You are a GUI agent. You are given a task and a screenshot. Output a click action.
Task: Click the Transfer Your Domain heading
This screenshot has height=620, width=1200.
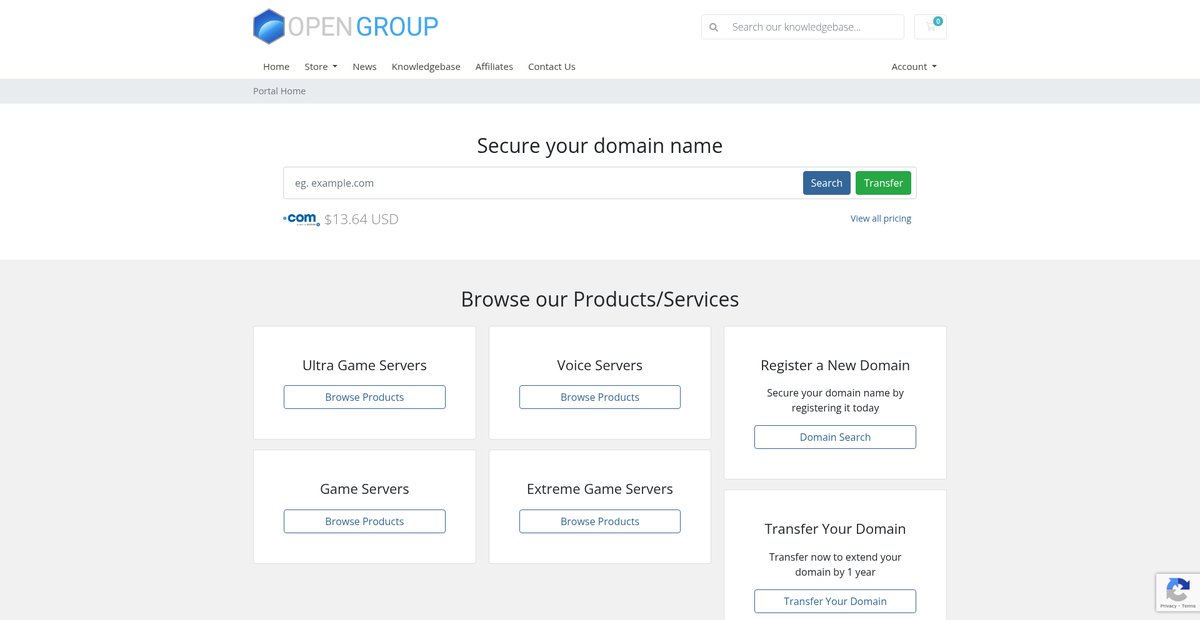click(835, 529)
